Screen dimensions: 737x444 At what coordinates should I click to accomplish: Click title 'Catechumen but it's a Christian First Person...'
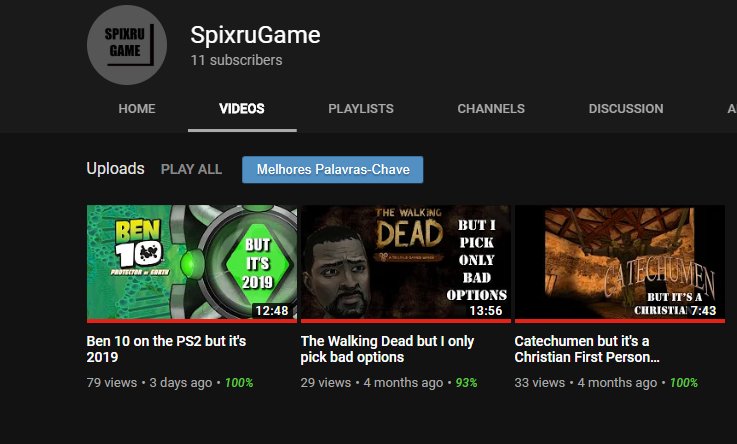tap(587, 349)
